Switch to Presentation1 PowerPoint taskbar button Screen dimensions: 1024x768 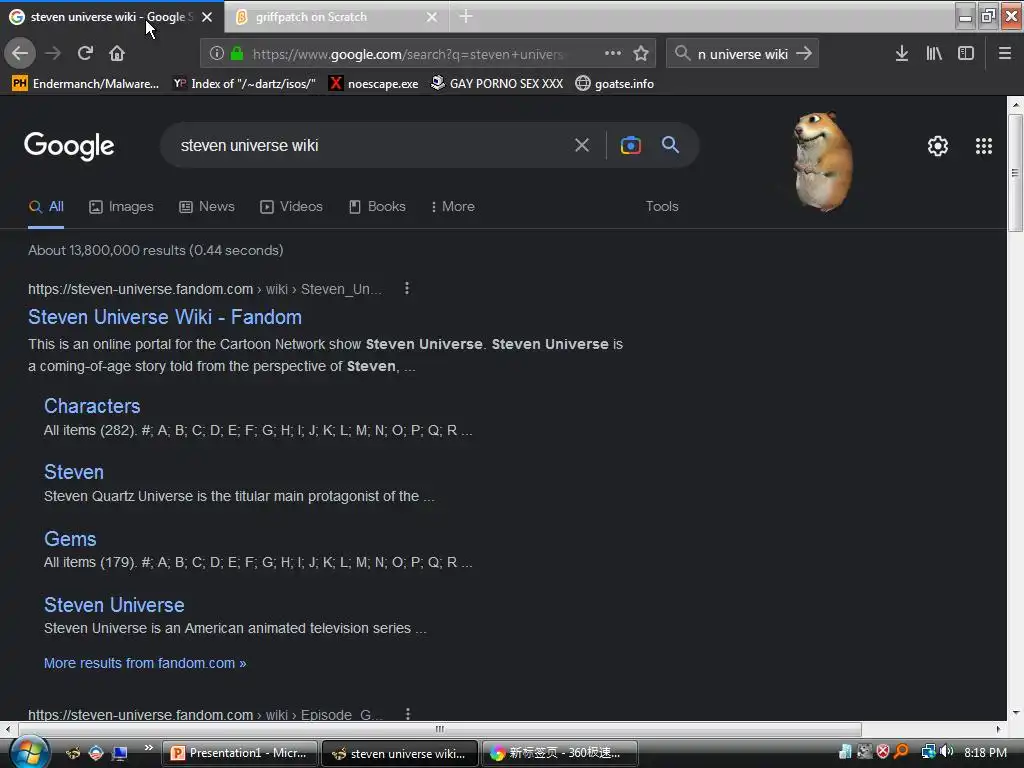click(239, 753)
